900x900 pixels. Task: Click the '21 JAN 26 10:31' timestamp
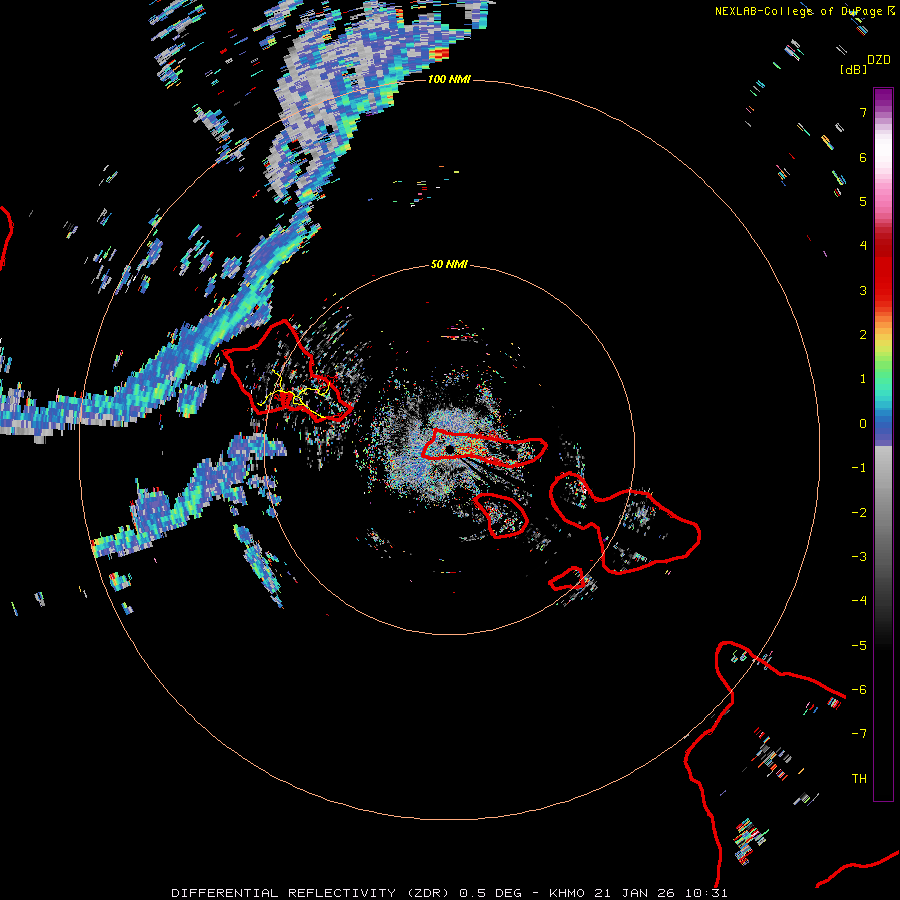[661, 893]
